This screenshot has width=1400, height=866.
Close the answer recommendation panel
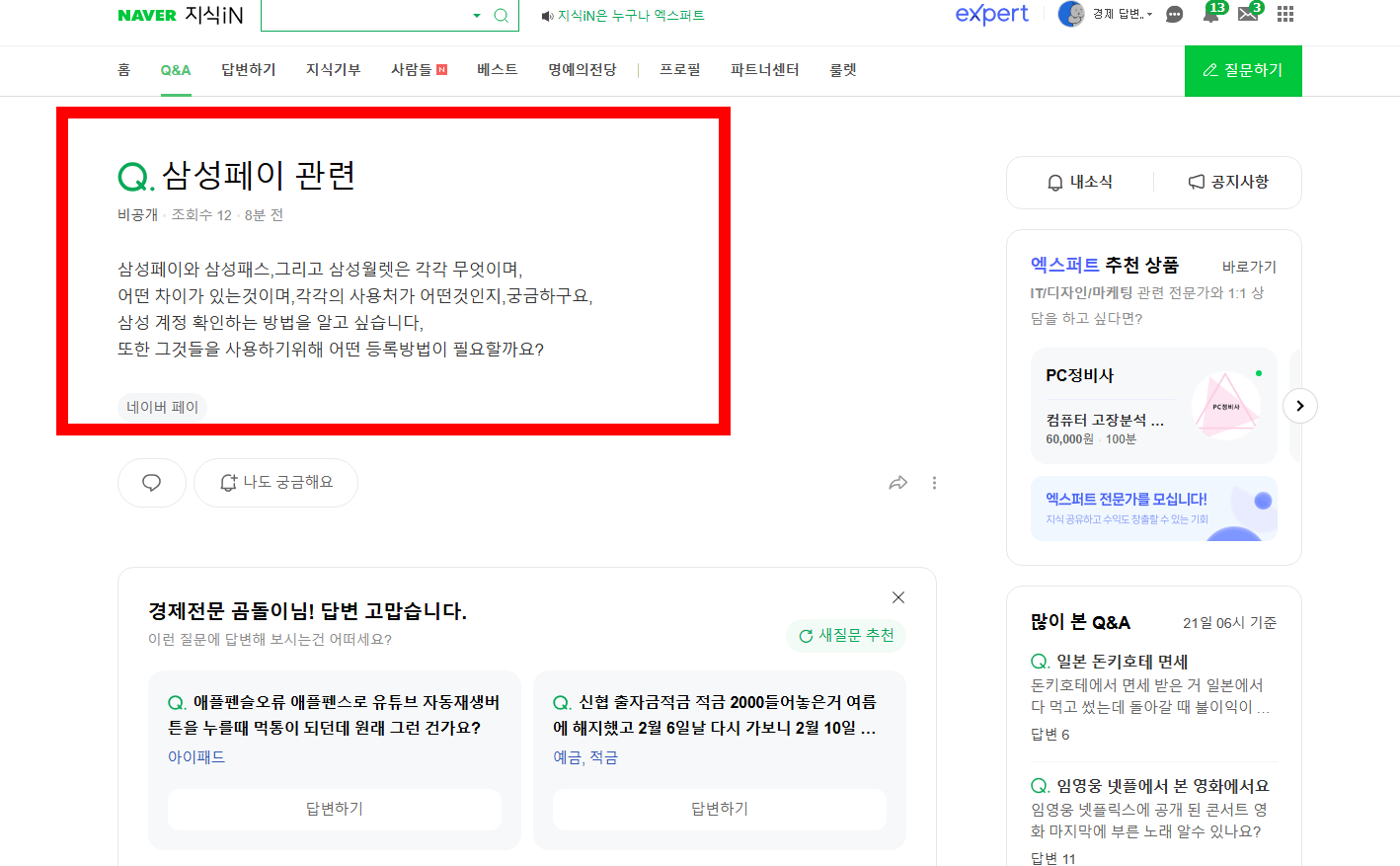point(898,597)
